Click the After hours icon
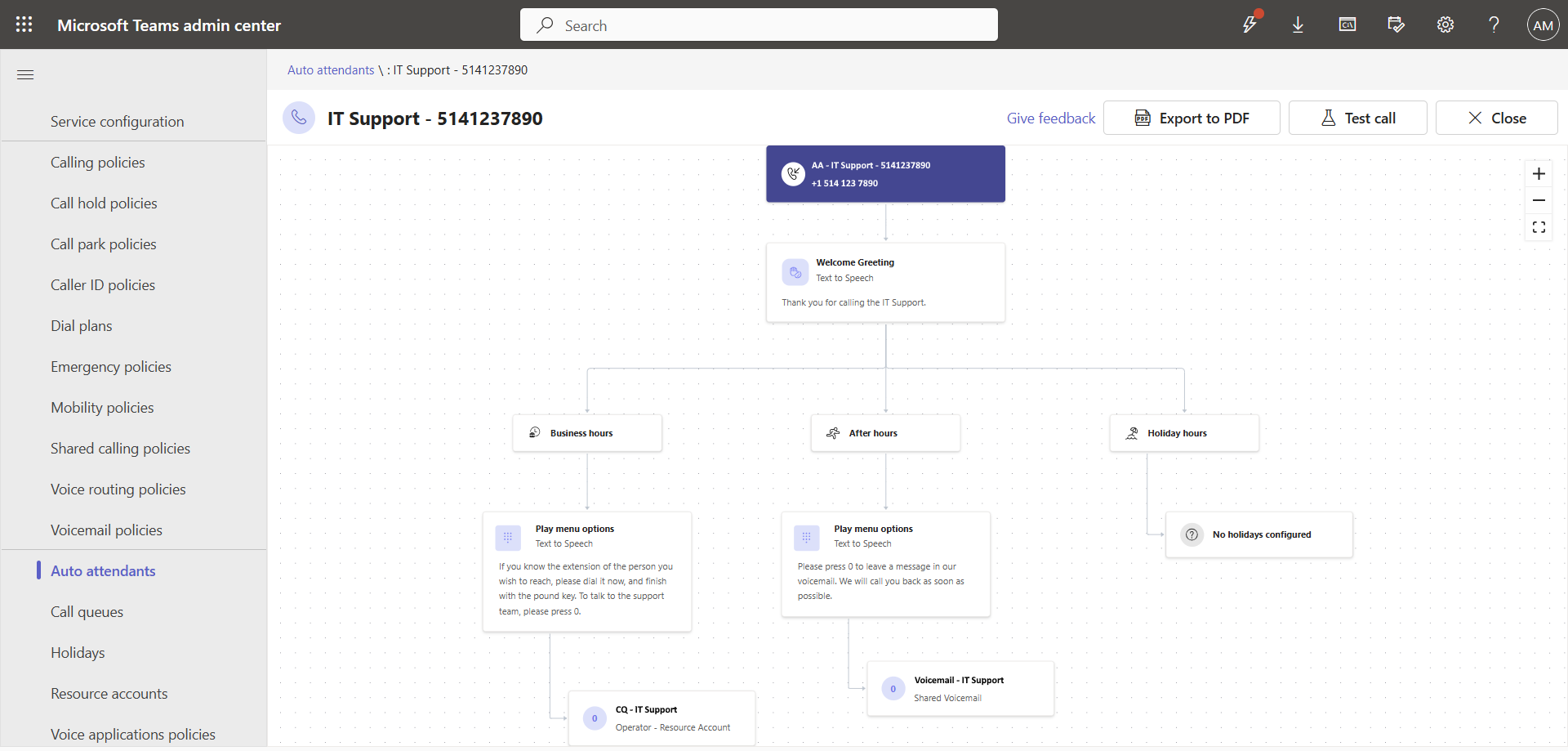Viewport: 1568px width, 751px height. pos(833,433)
